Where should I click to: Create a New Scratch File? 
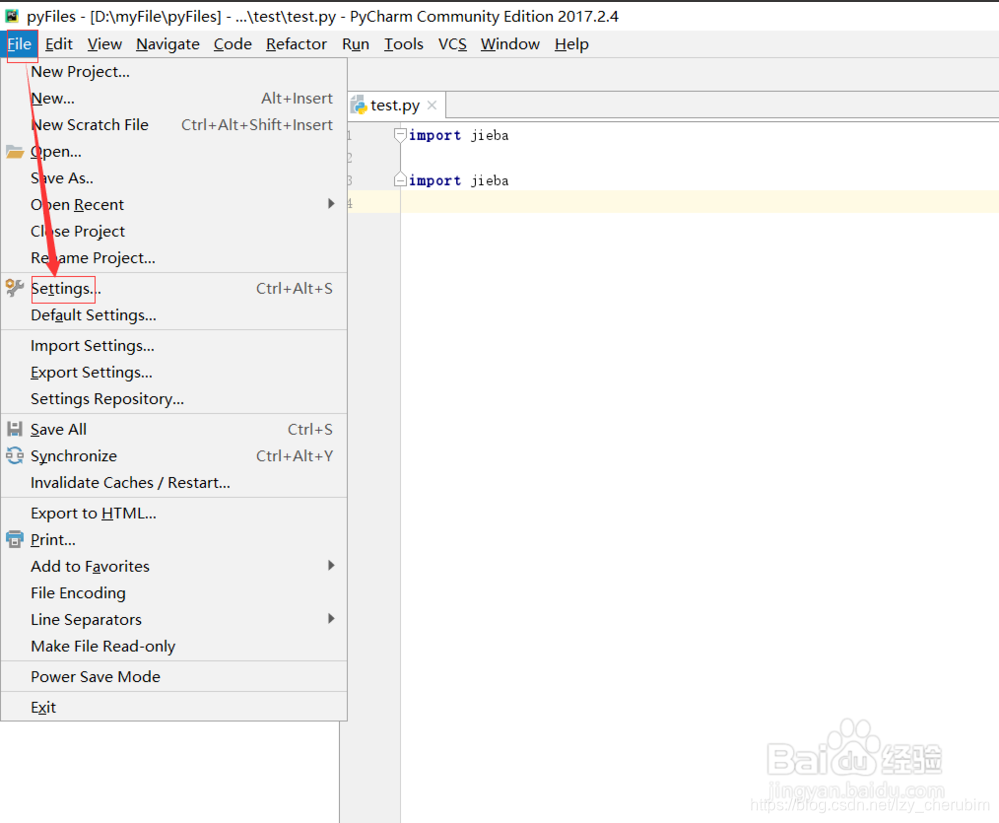tap(174, 125)
